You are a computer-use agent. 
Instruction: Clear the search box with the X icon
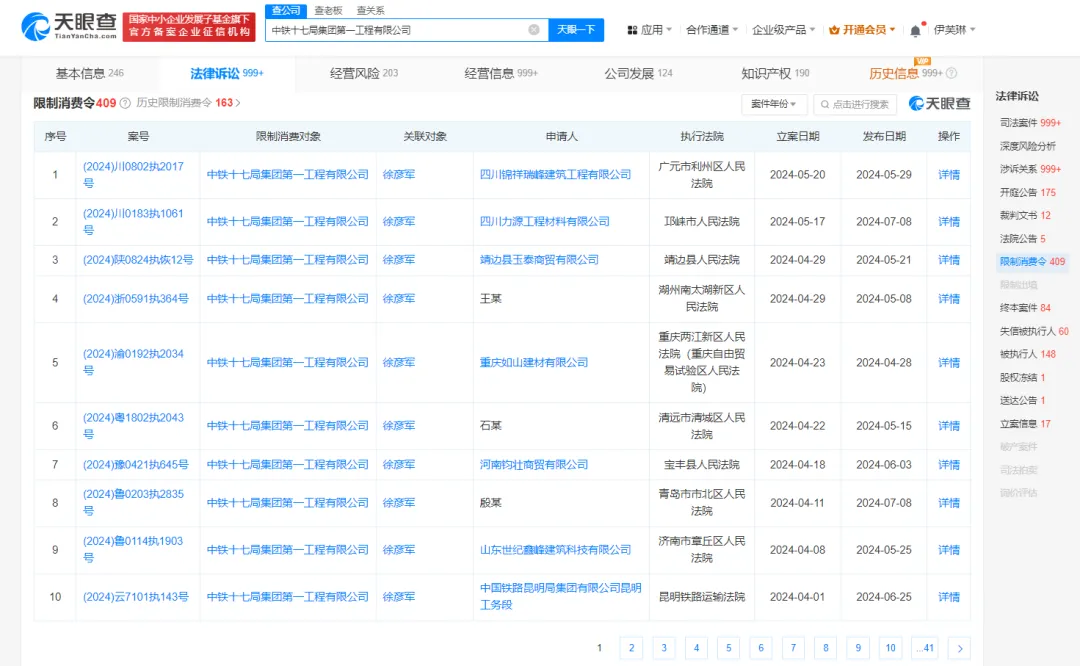534,30
